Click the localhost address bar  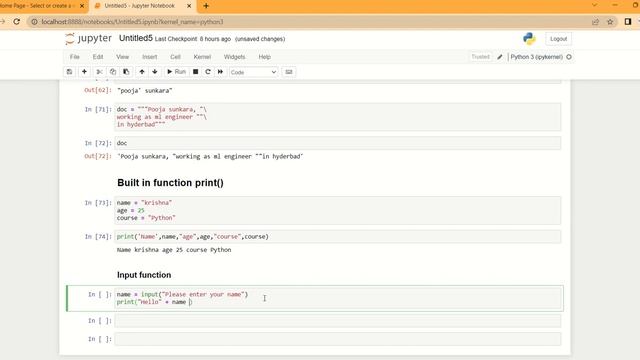(x=310, y=22)
